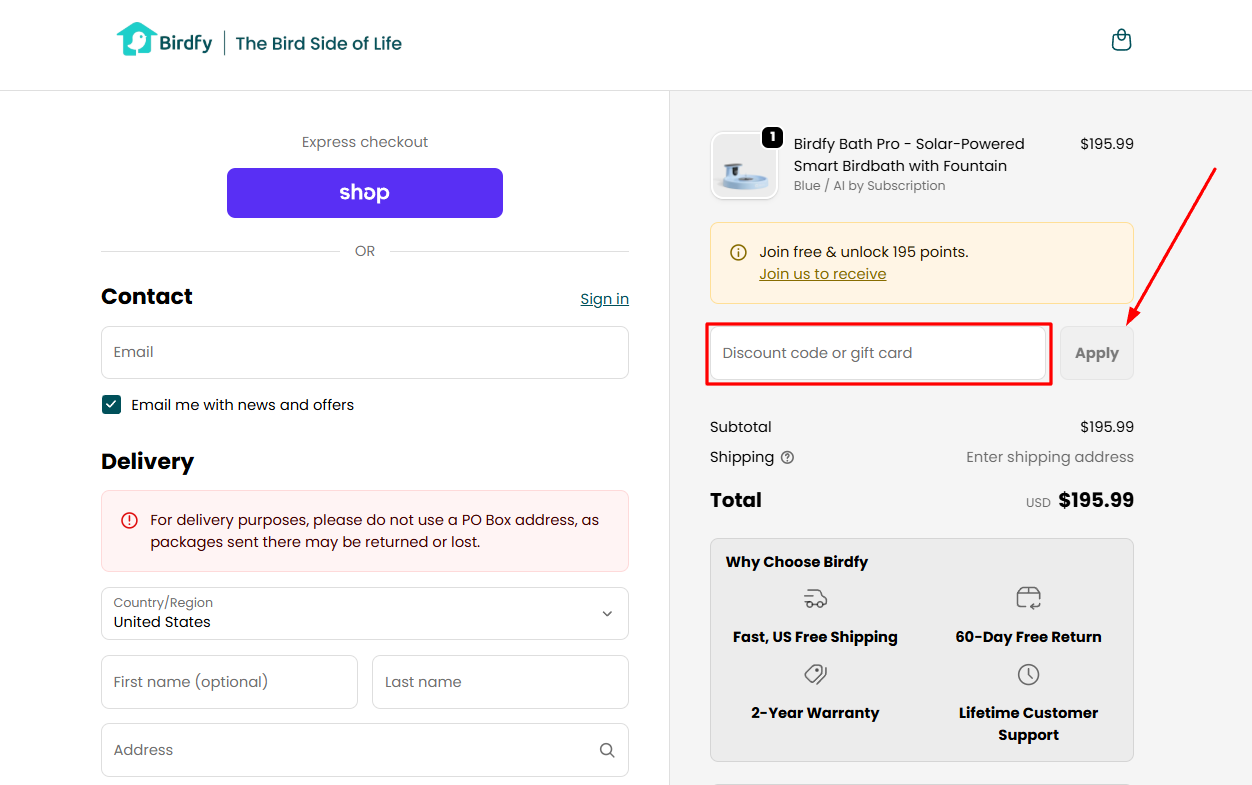The height and width of the screenshot is (785, 1252).
Task: Focus the Address input field
Action: coord(365,750)
